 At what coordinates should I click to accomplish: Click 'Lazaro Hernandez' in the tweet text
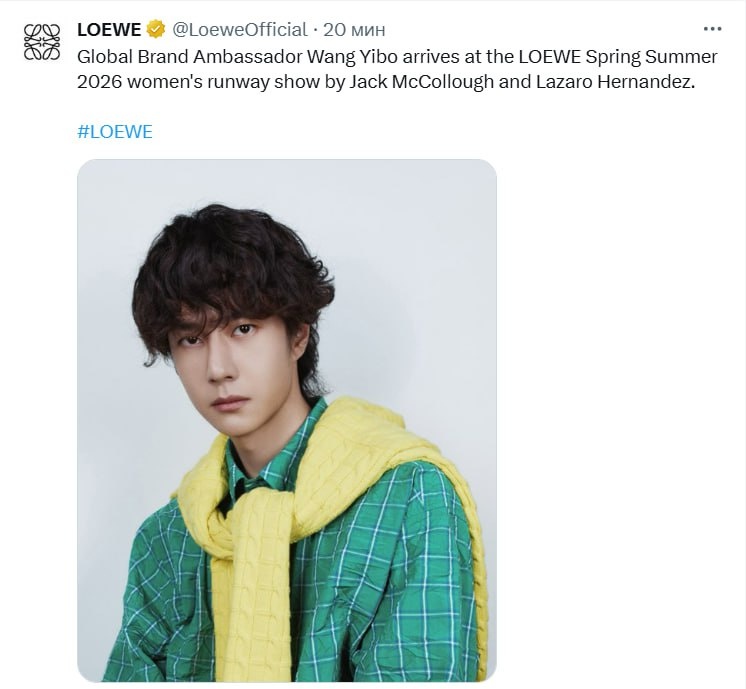point(616,82)
